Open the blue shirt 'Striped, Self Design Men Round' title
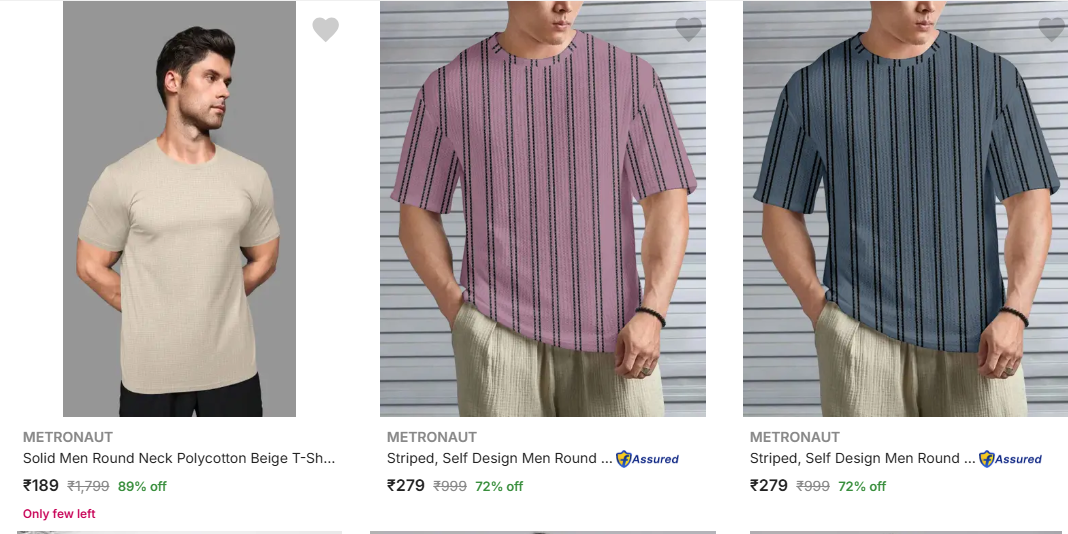 (862, 458)
